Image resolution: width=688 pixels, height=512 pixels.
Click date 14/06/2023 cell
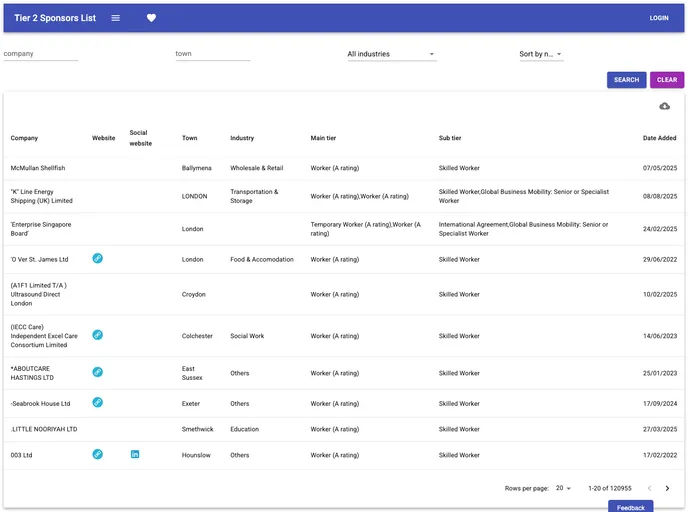(660, 336)
